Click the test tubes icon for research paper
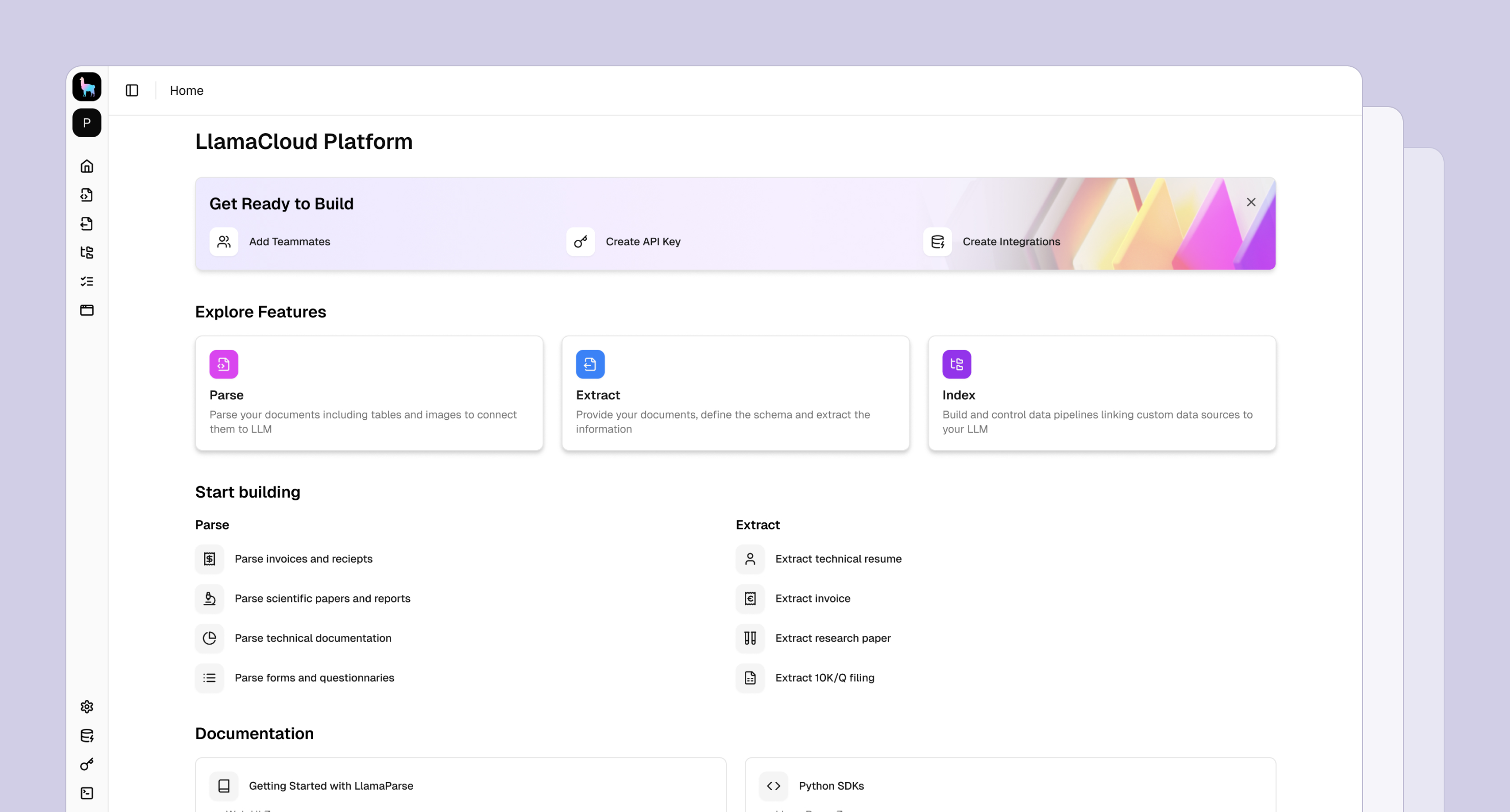 coord(750,638)
